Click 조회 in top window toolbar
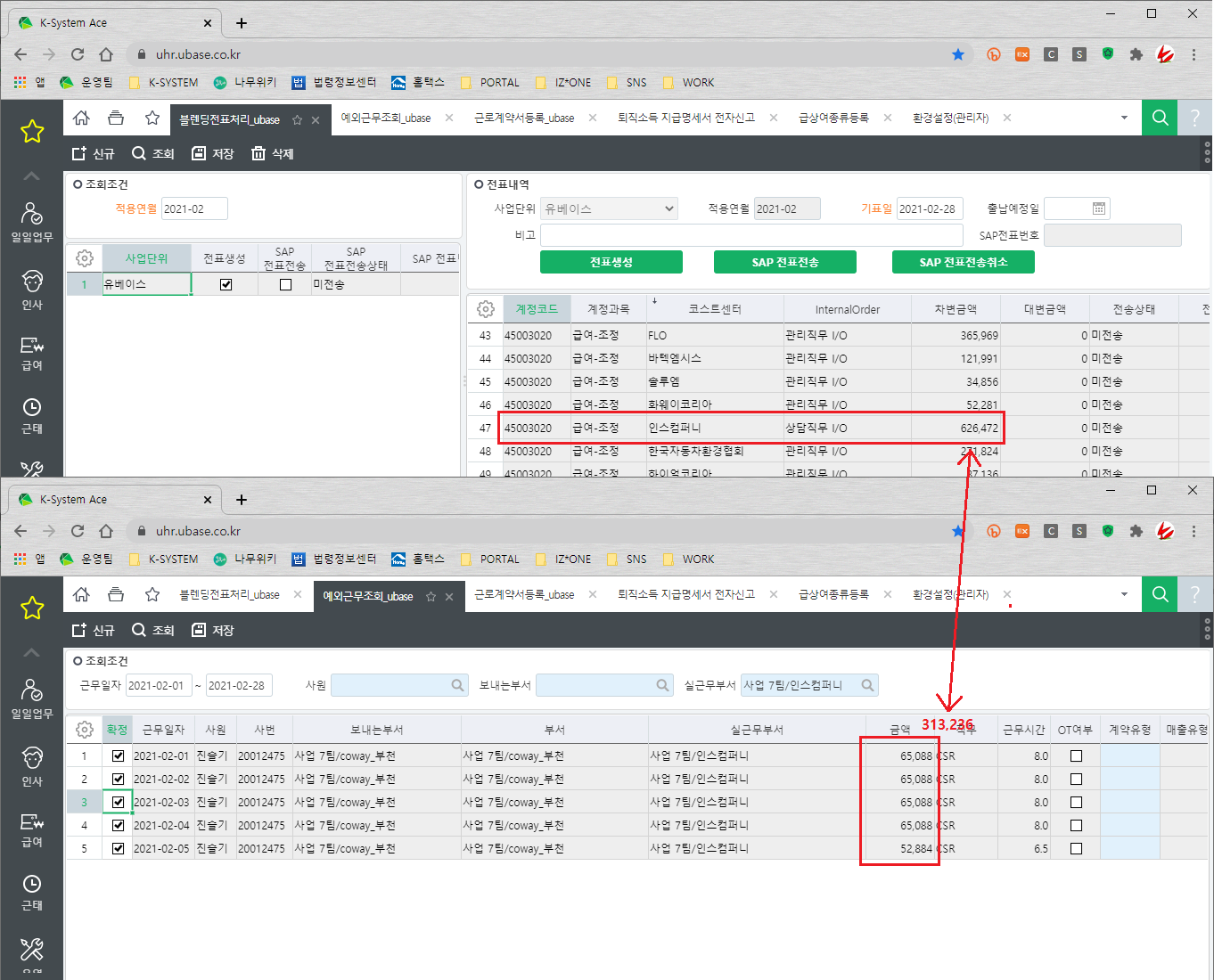Image resolution: width=1214 pixels, height=980 pixels. click(153, 153)
